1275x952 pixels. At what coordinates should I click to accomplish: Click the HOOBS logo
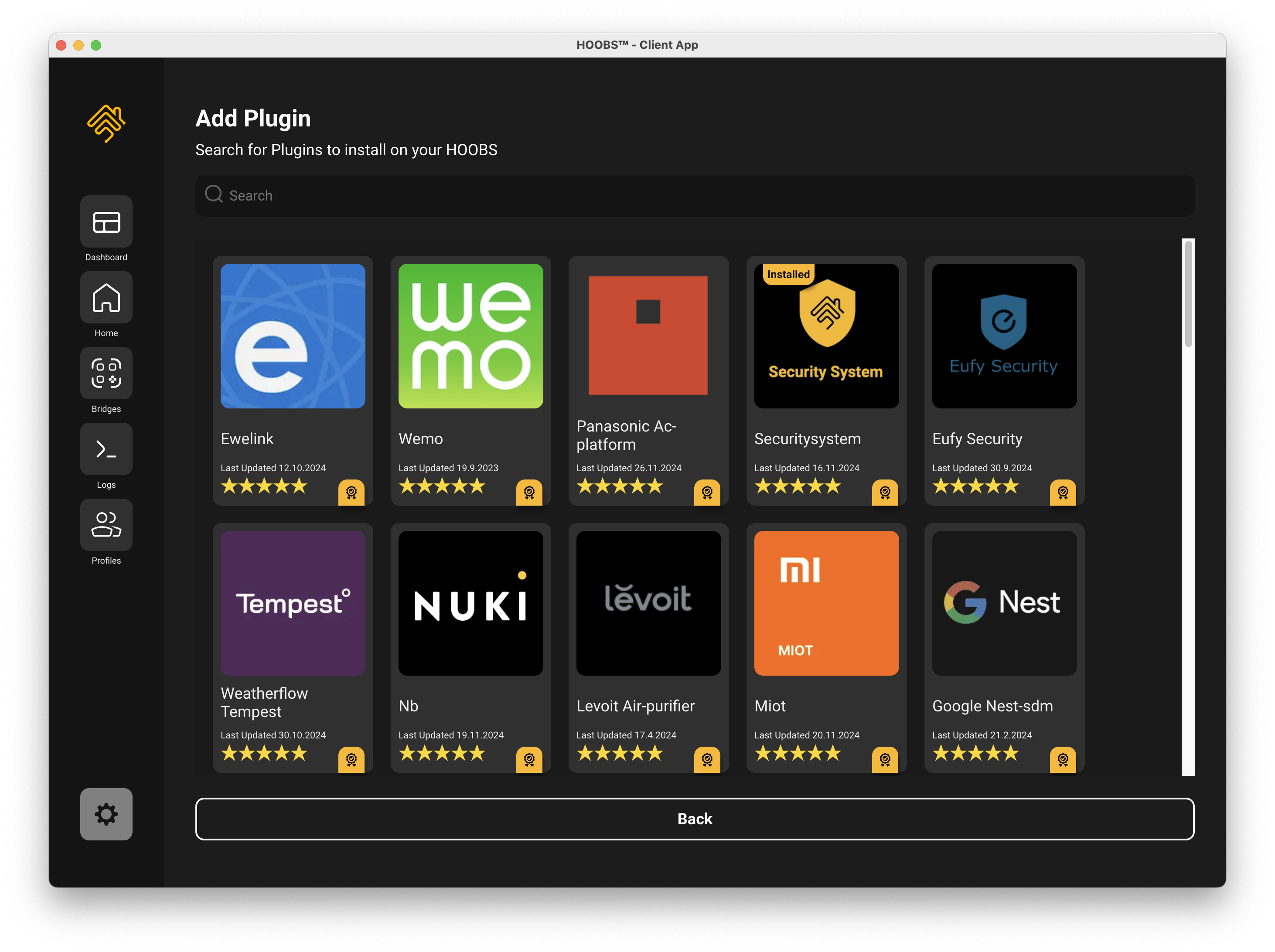pyautogui.click(x=106, y=123)
